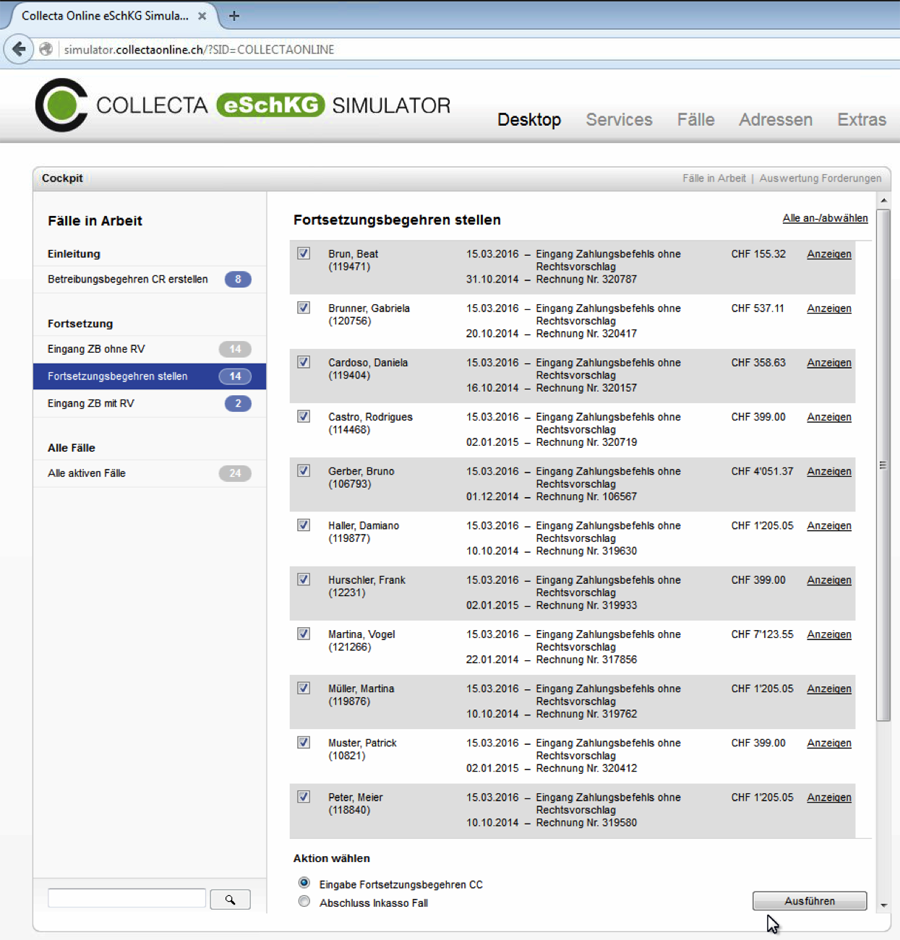Click the Ausführen button
The width and height of the screenshot is (900, 940).
[809, 901]
